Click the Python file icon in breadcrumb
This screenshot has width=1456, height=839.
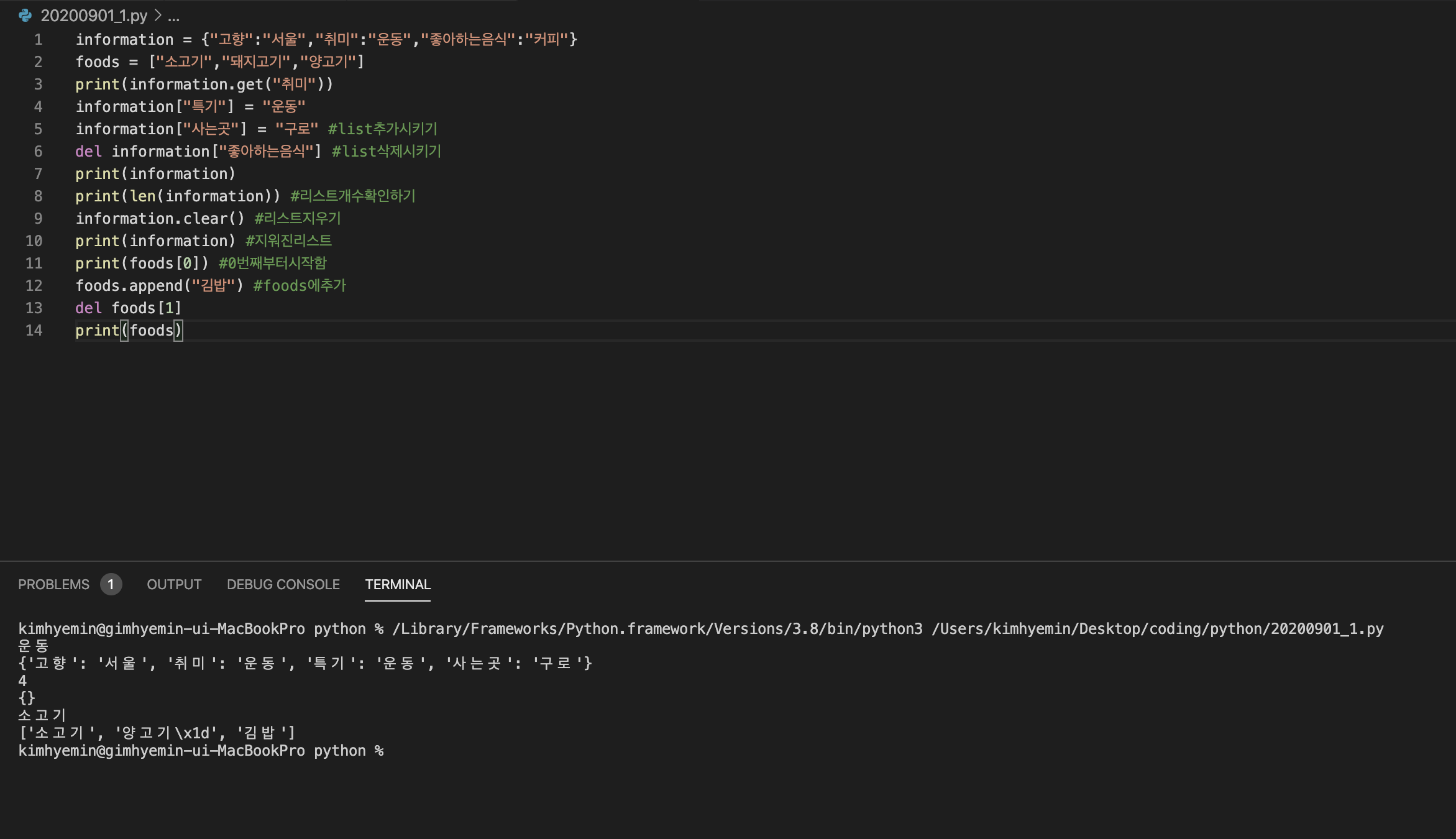25,16
